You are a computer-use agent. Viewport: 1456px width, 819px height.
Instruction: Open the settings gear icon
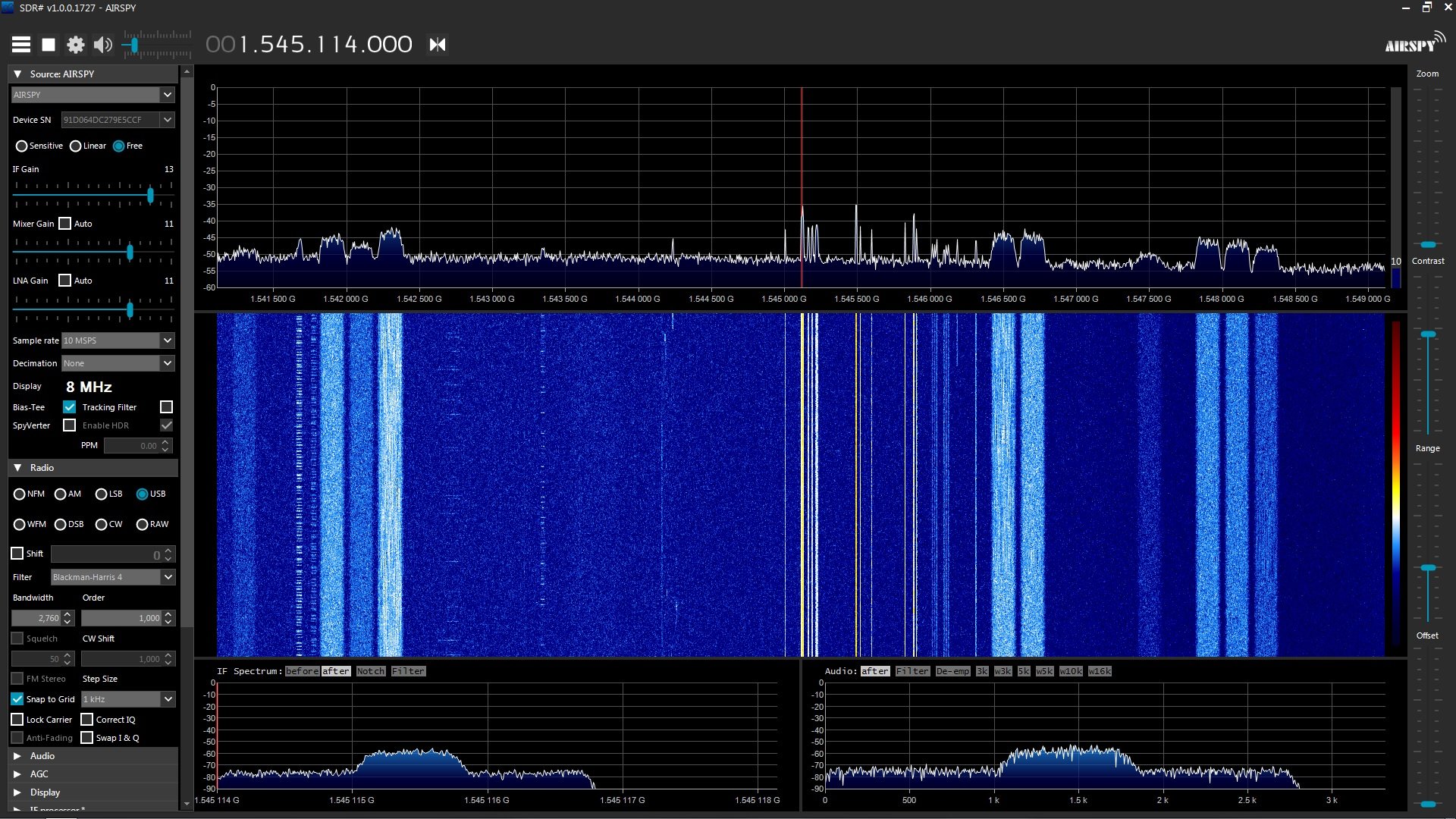75,45
